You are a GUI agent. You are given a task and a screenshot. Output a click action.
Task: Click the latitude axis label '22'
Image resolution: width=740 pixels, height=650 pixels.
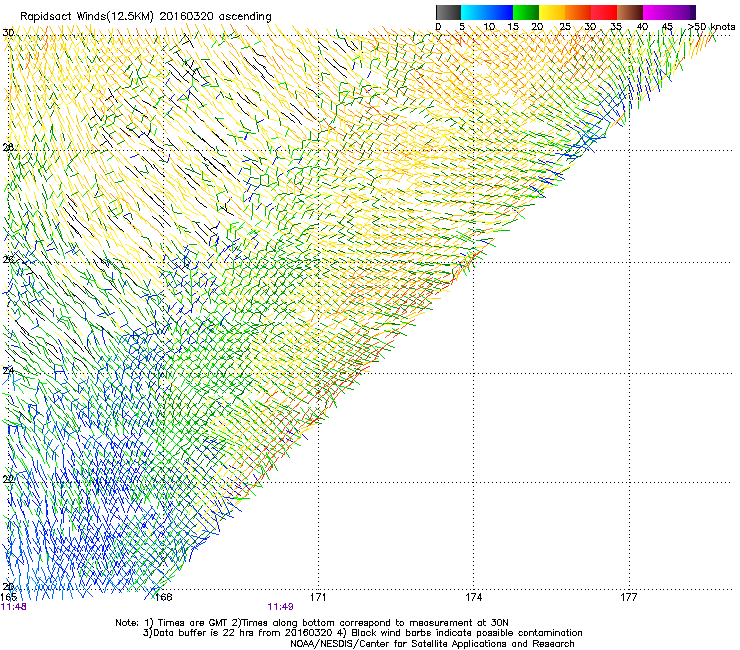[x=8, y=479]
